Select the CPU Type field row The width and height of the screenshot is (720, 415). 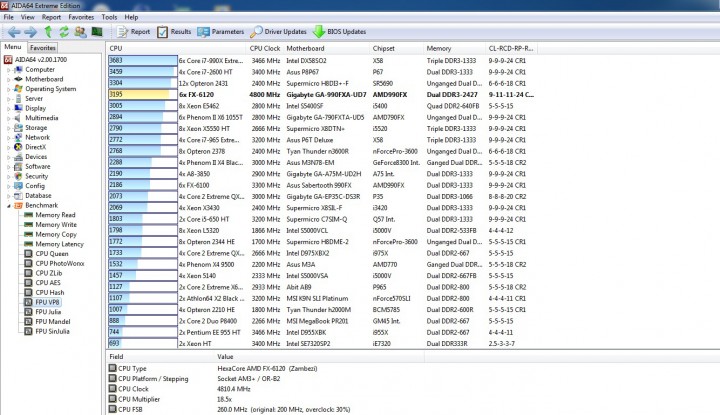tap(265, 369)
